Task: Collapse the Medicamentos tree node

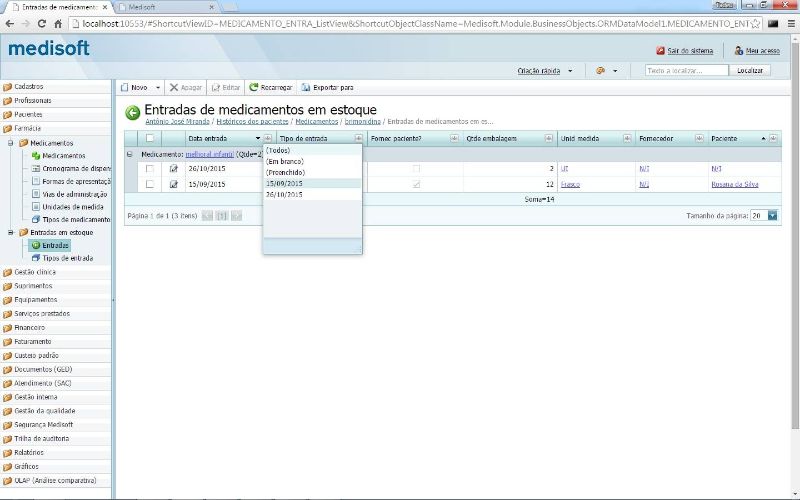Action: pyautogui.click(x=10, y=143)
